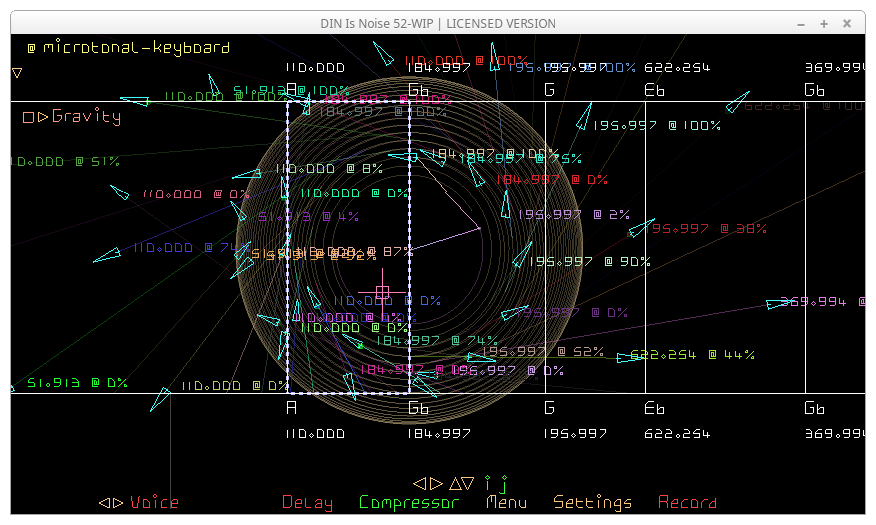Click the Gravity label text
Viewport: 876px width, 525px height.
tap(86, 117)
